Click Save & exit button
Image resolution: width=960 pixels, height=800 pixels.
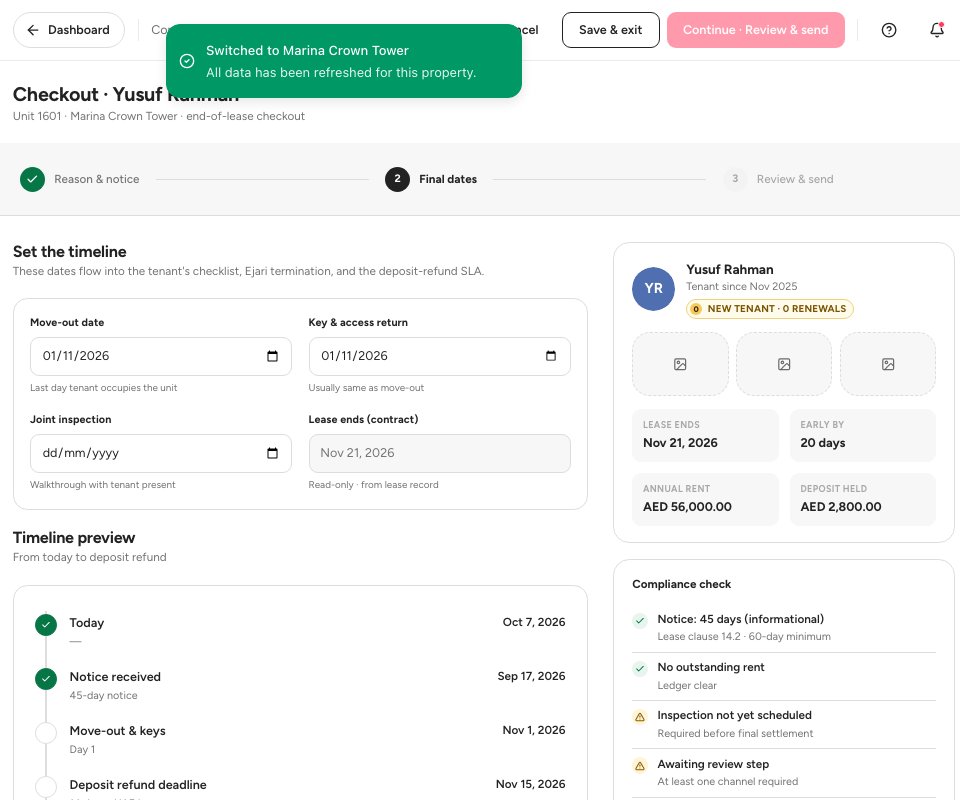610,30
